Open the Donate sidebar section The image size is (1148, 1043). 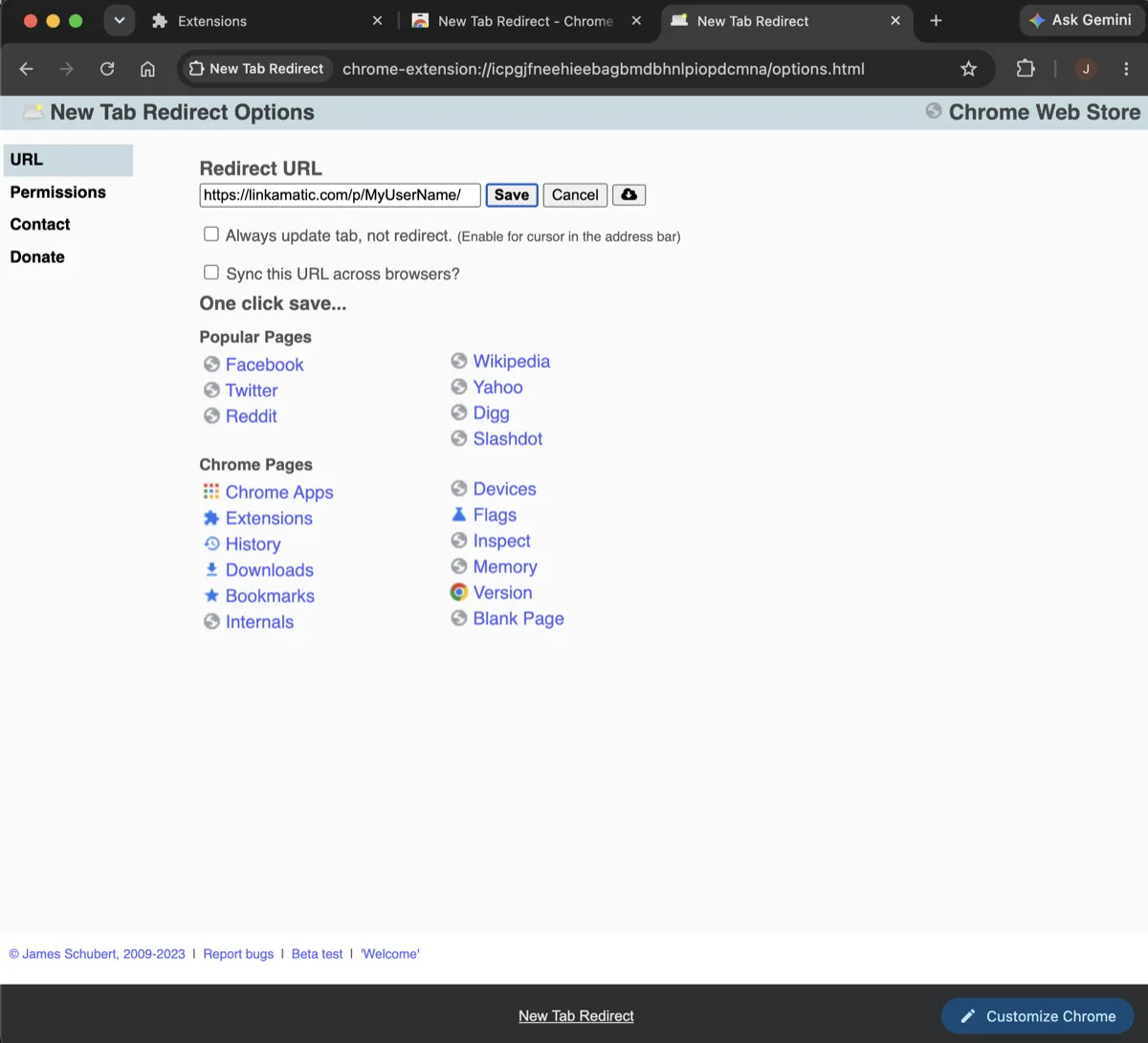tap(37, 256)
